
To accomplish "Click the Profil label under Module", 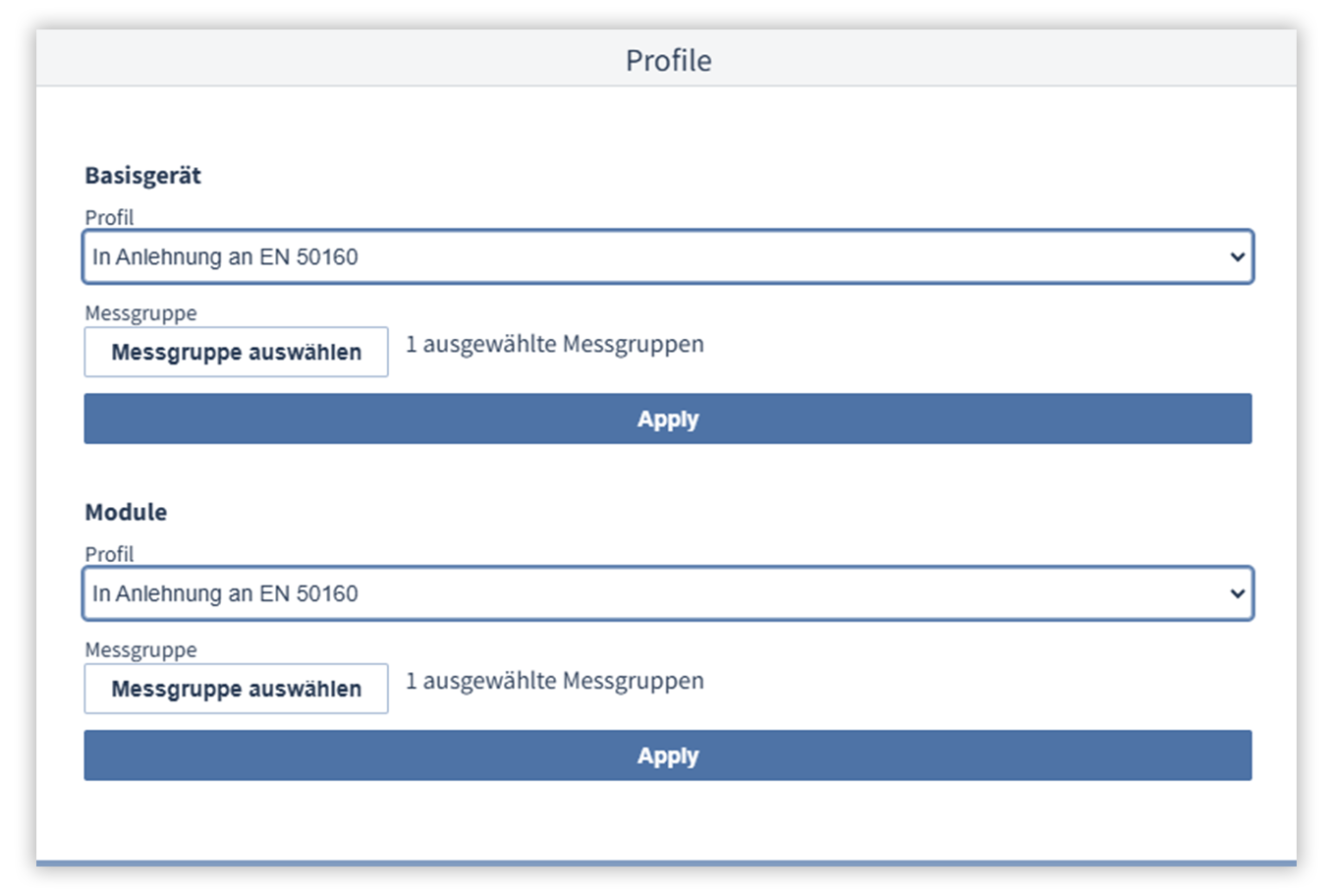I will coord(109,554).
